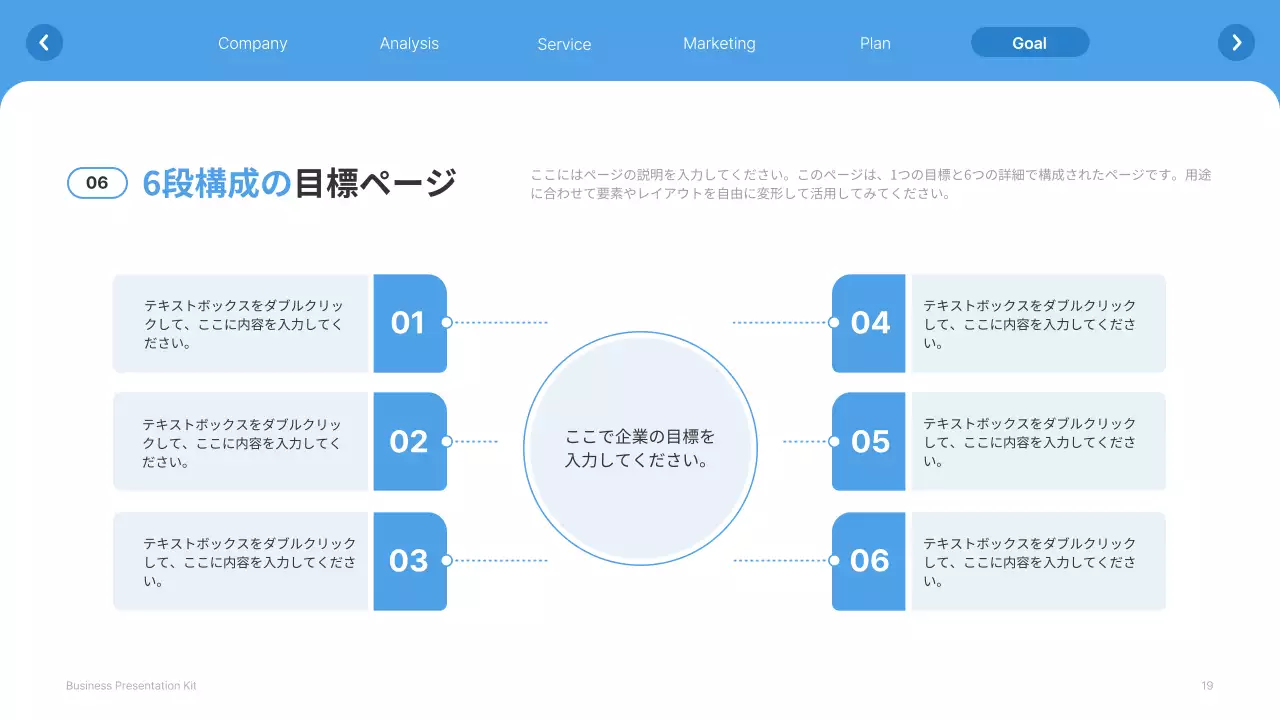Click the highlighted Goal button

coord(1030,42)
